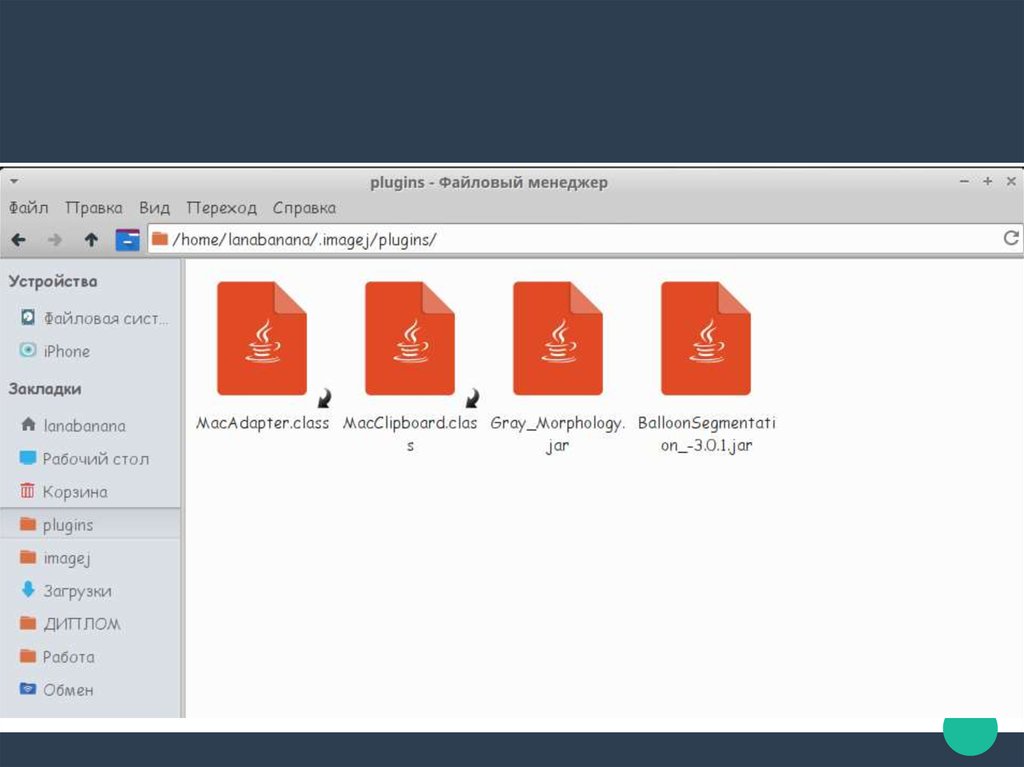Open the Переход menu

(x=221, y=208)
